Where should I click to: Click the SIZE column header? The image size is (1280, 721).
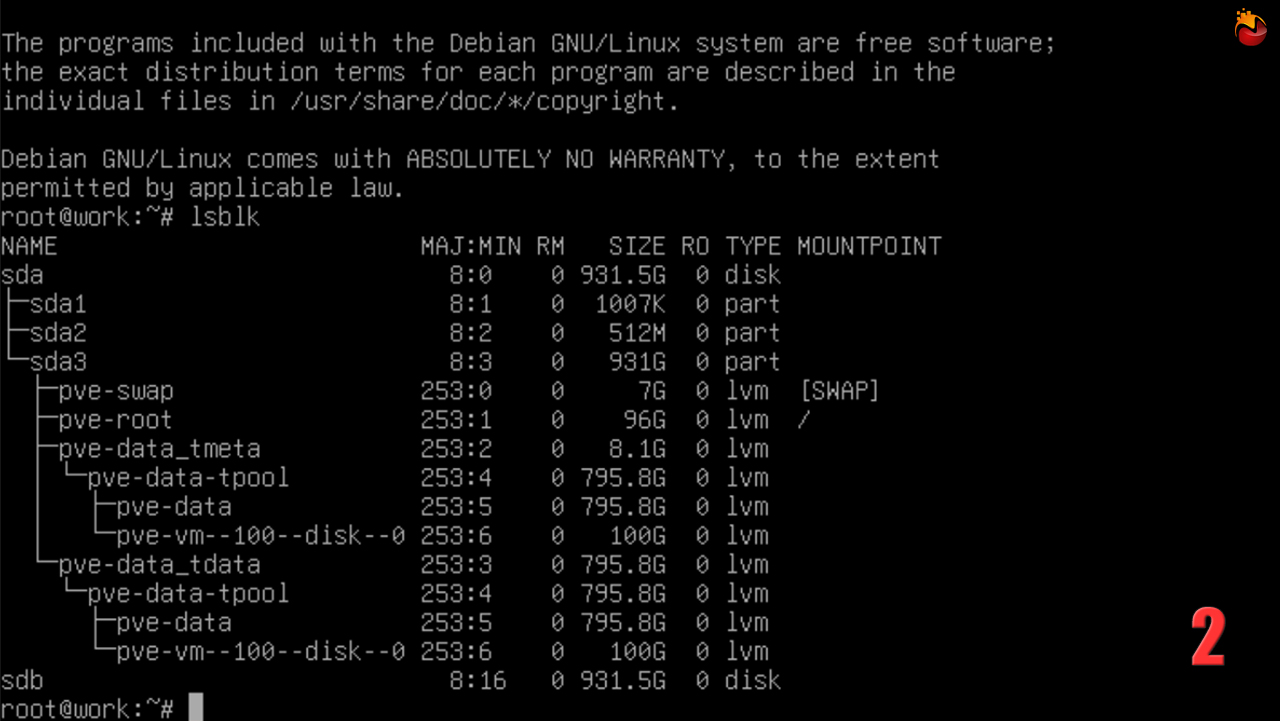tap(637, 246)
